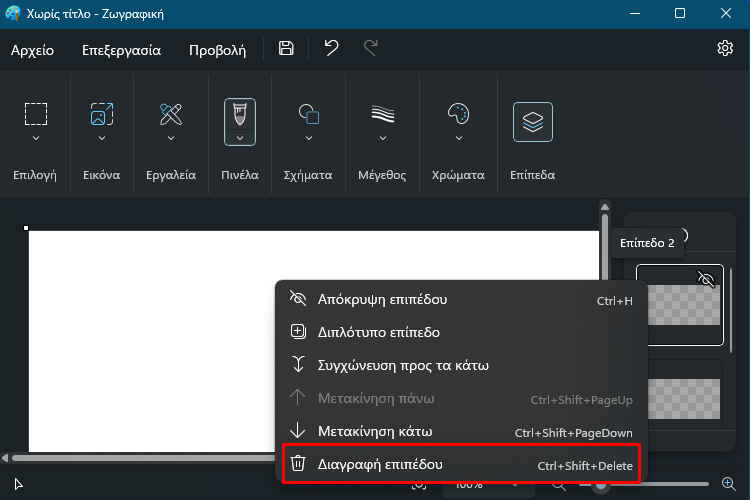Open the Εικόνα image tool icon
This screenshot has width=750, height=500.
(x=102, y=114)
